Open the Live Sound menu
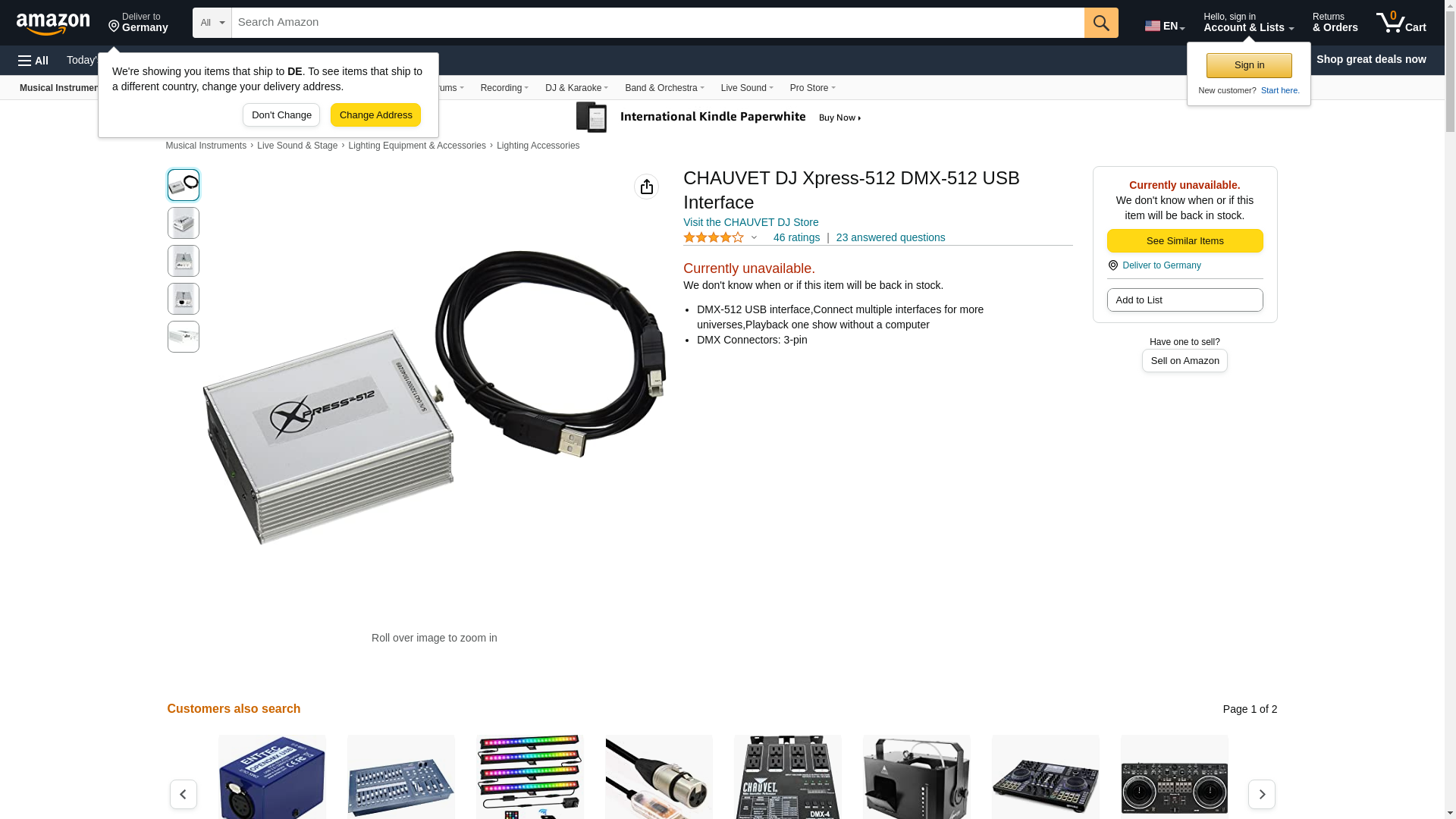This screenshot has height=819, width=1456. 747,88
